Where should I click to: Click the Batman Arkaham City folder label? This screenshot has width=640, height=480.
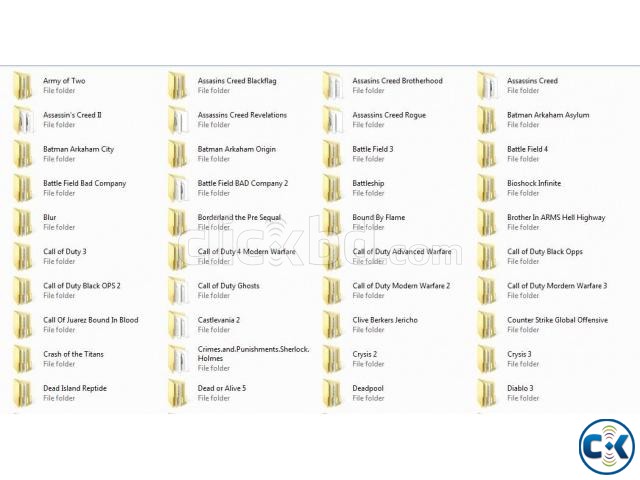(x=78, y=149)
